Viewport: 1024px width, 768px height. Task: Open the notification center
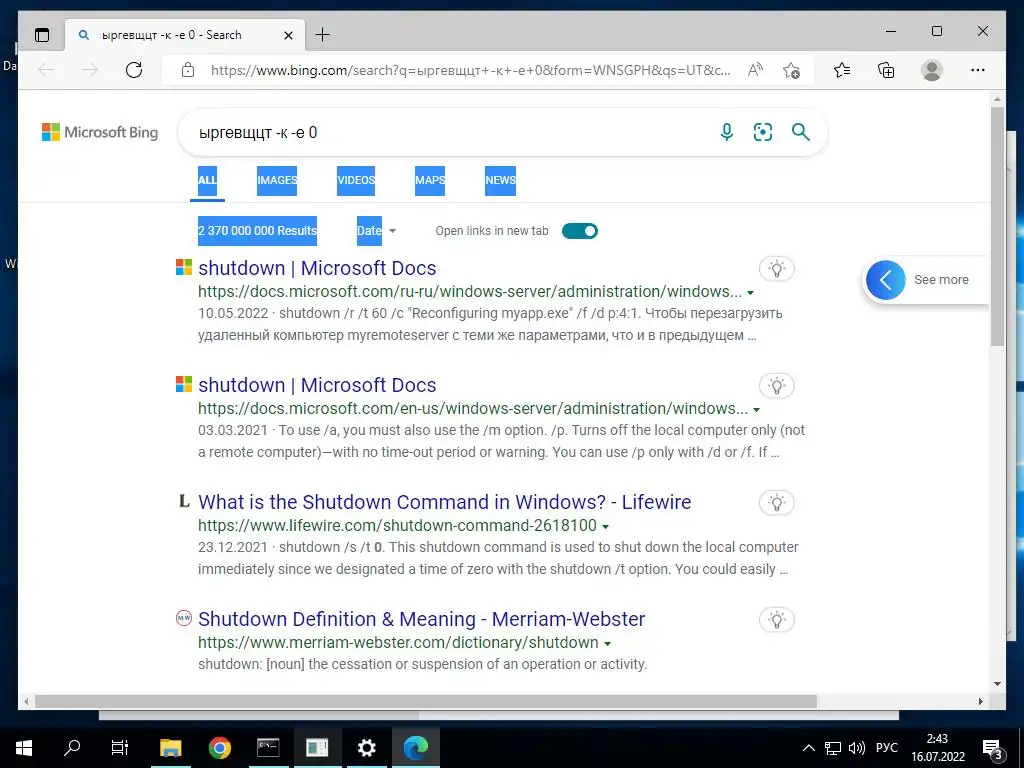(x=993, y=748)
